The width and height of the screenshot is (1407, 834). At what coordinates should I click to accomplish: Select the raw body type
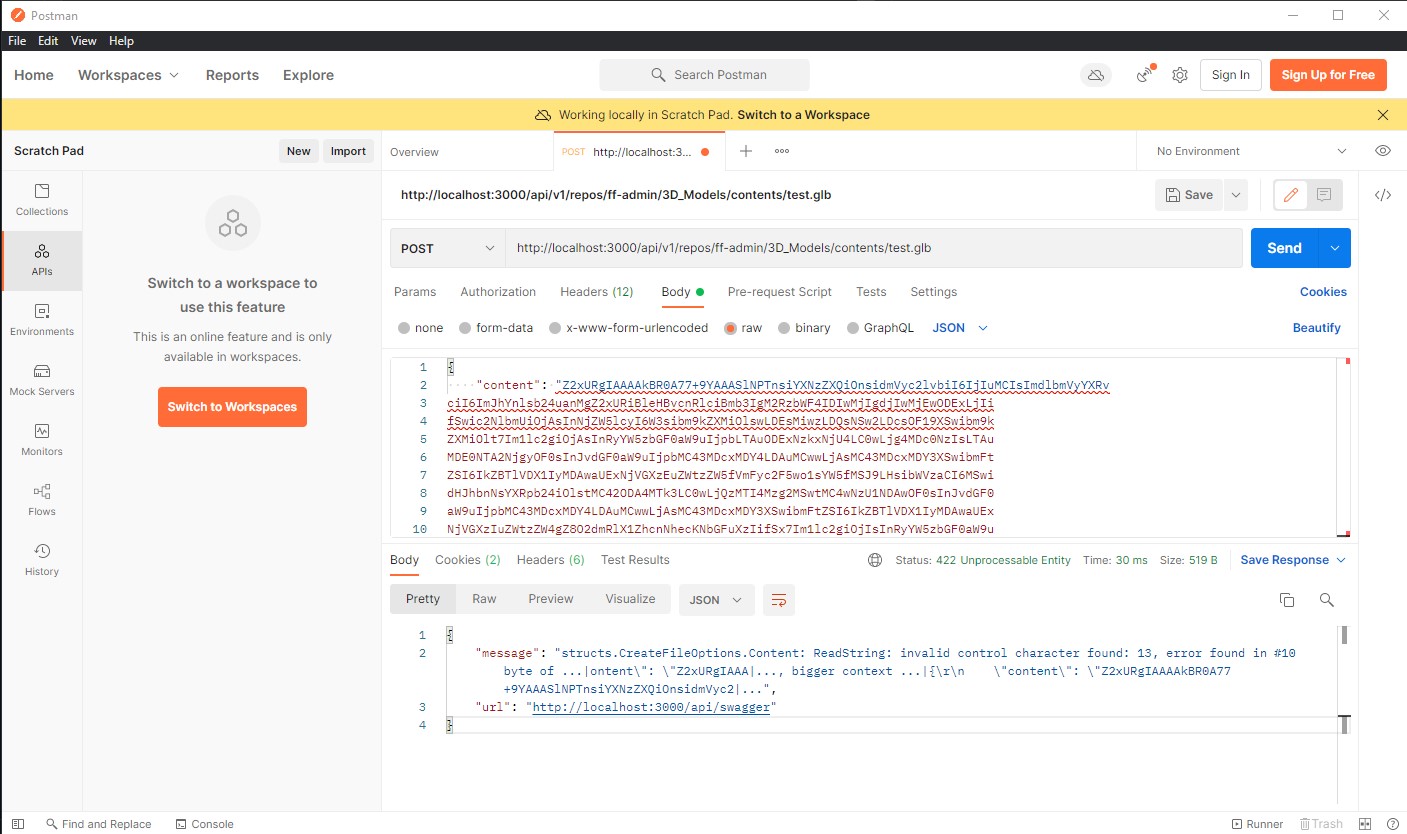pos(743,328)
